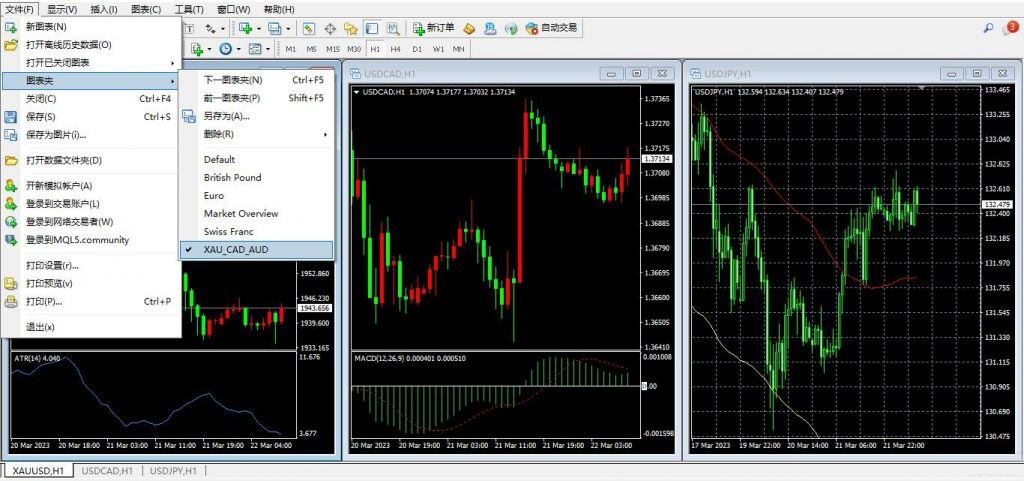
Task: Open the 图表(C) menu
Action: point(146,9)
